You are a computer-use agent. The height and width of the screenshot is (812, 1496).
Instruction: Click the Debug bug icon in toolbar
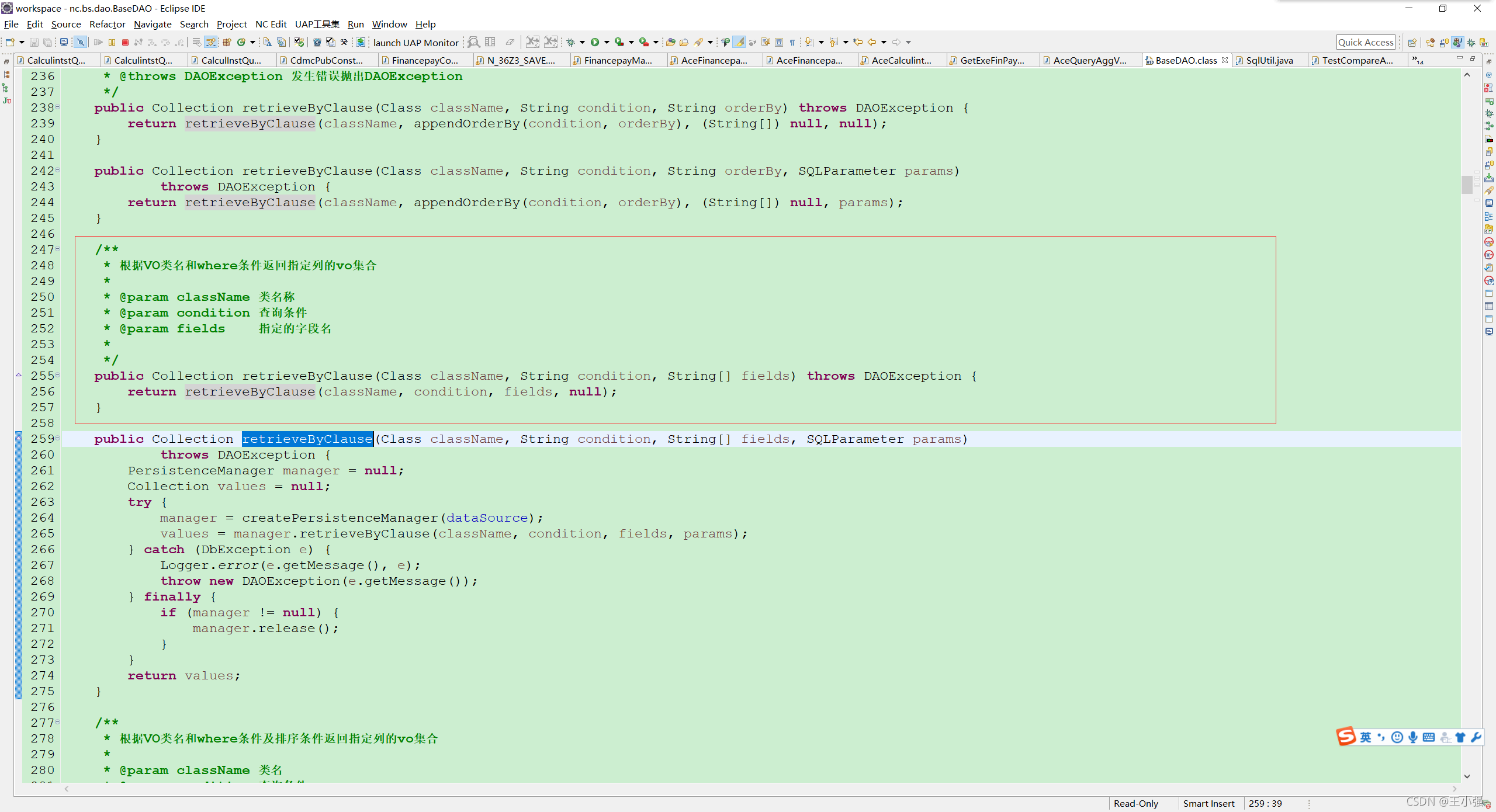[571, 42]
